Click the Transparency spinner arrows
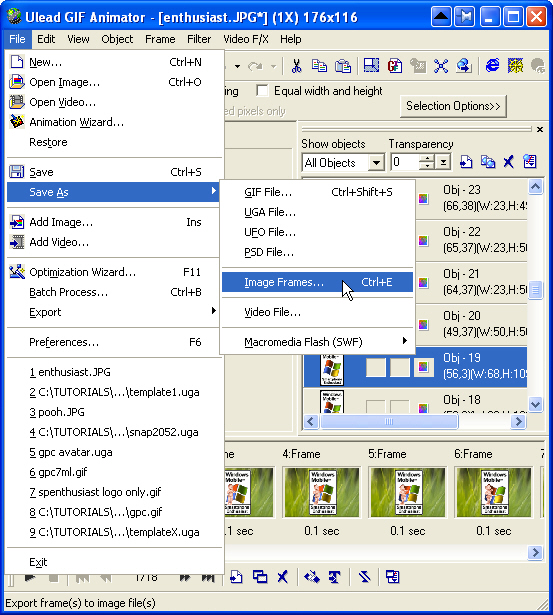Viewport: 553px width, 615px height. coord(427,162)
